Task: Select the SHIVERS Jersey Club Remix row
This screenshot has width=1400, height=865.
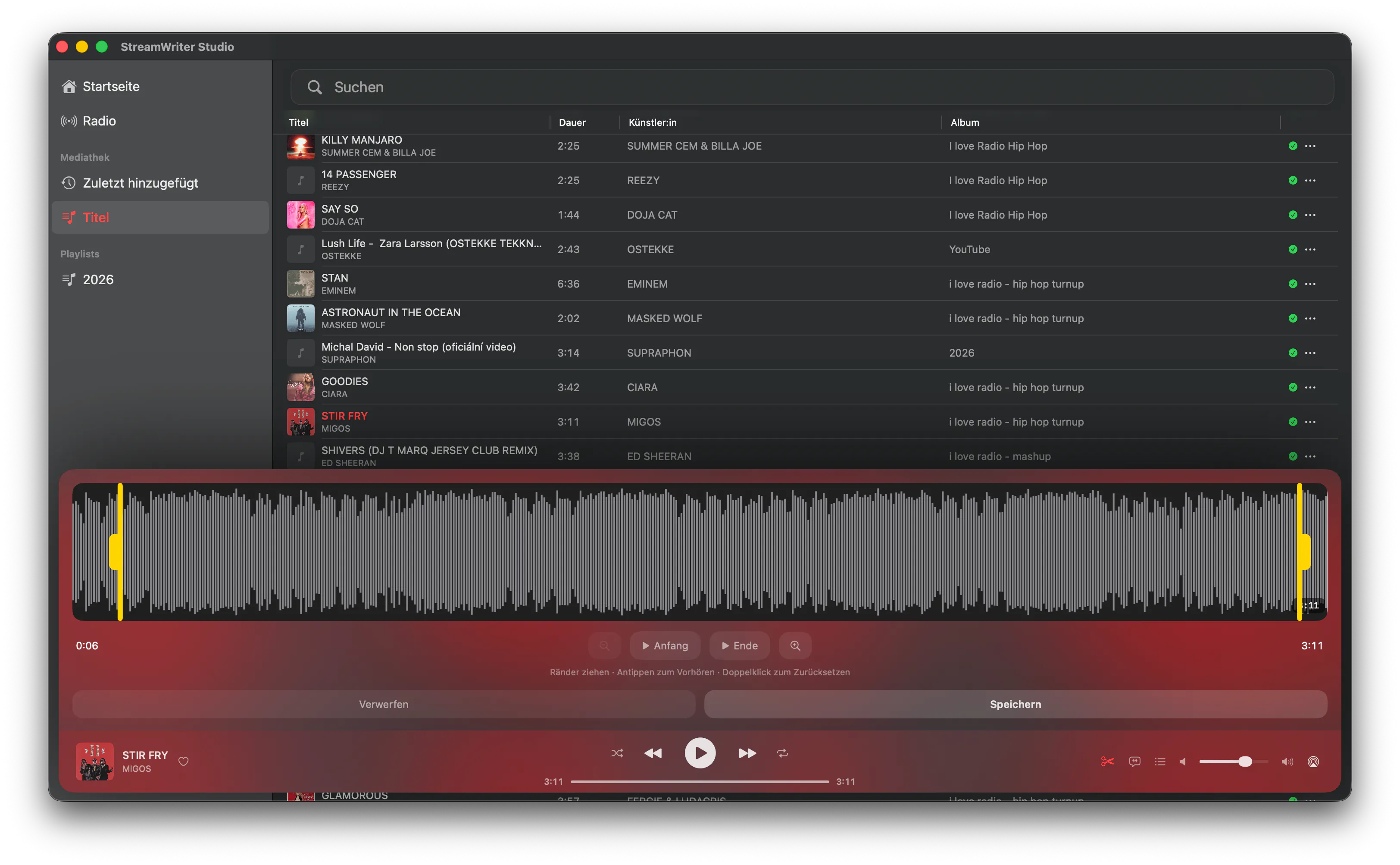Action: click(812, 456)
